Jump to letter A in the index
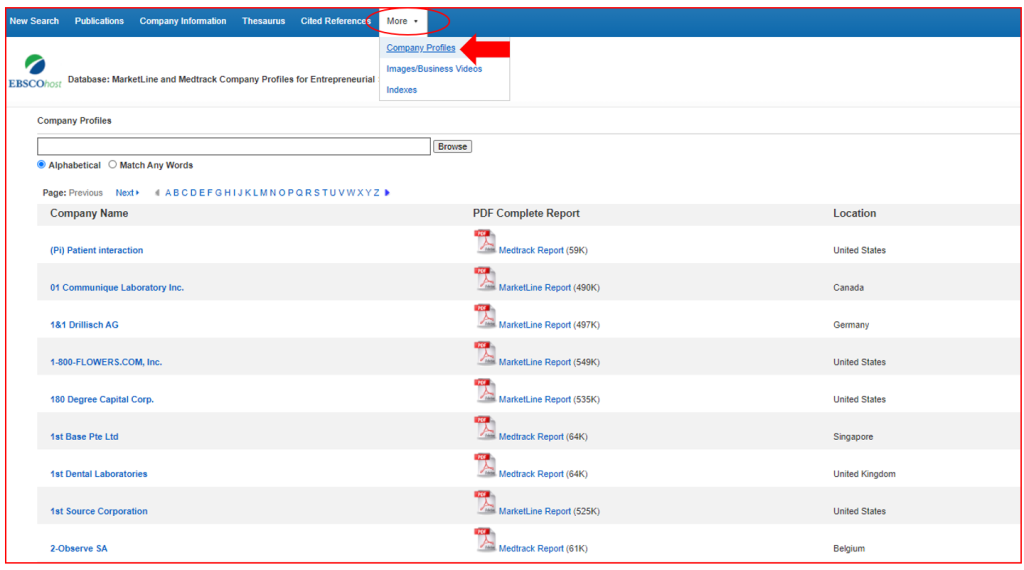 pyautogui.click(x=168, y=193)
